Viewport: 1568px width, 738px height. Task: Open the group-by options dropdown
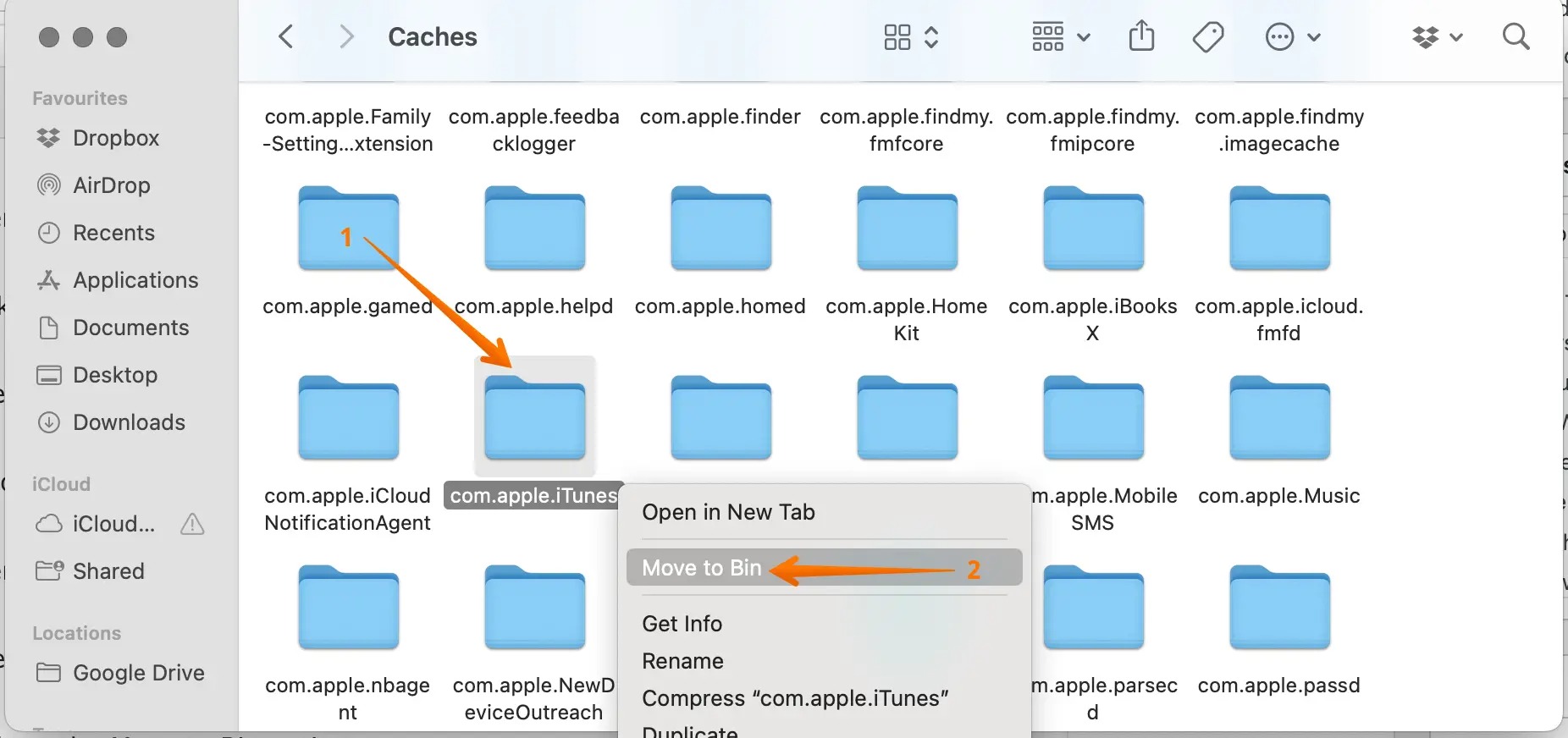click(1061, 37)
